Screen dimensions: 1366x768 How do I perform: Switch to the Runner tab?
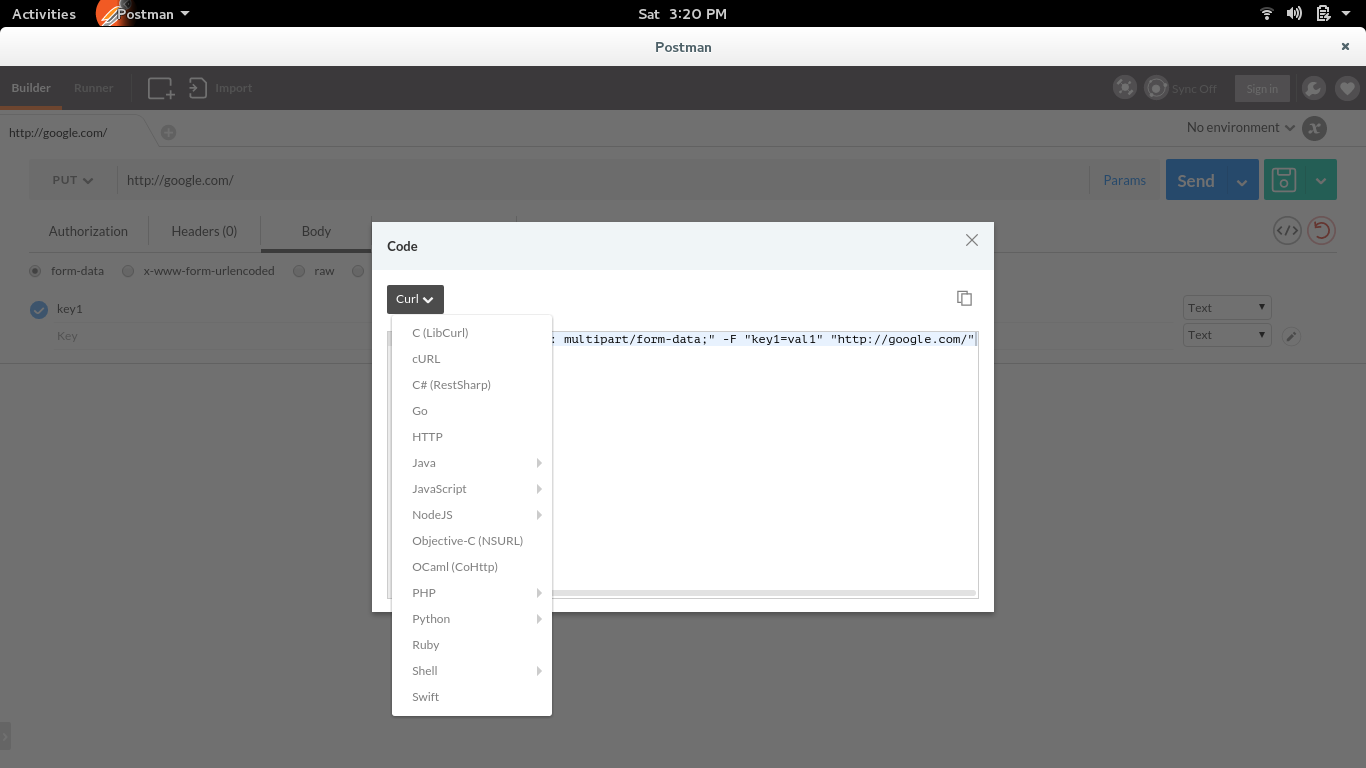click(x=94, y=88)
